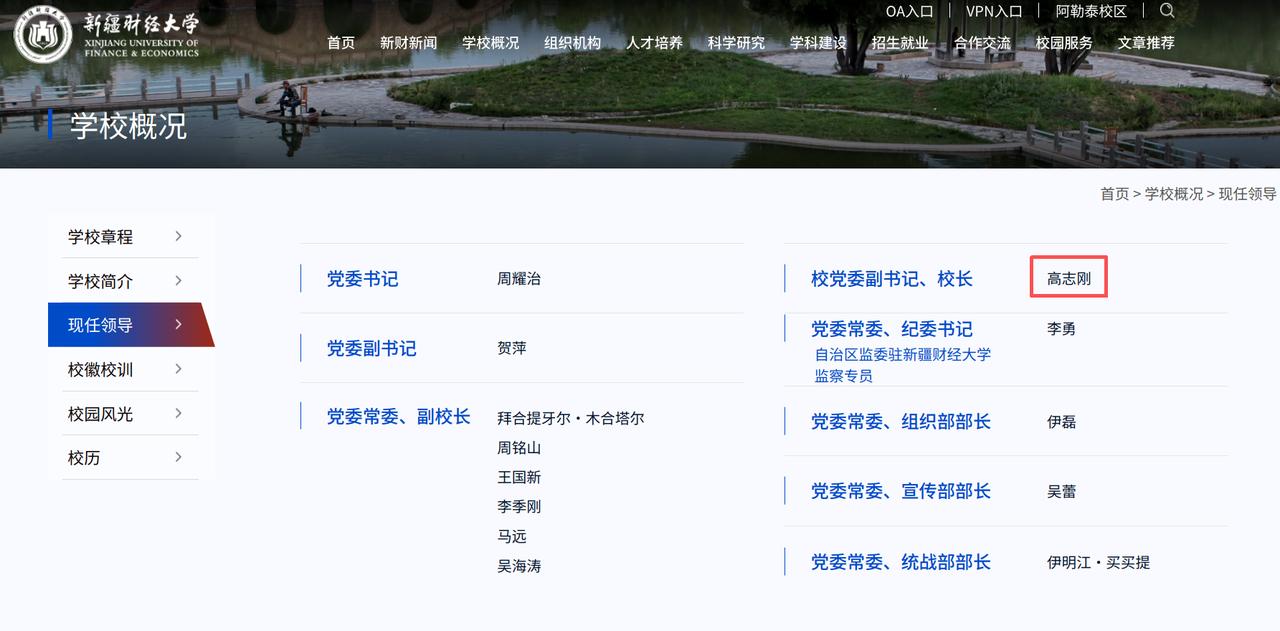Open 校园服务 menu item
1280x631 pixels.
tap(1064, 43)
